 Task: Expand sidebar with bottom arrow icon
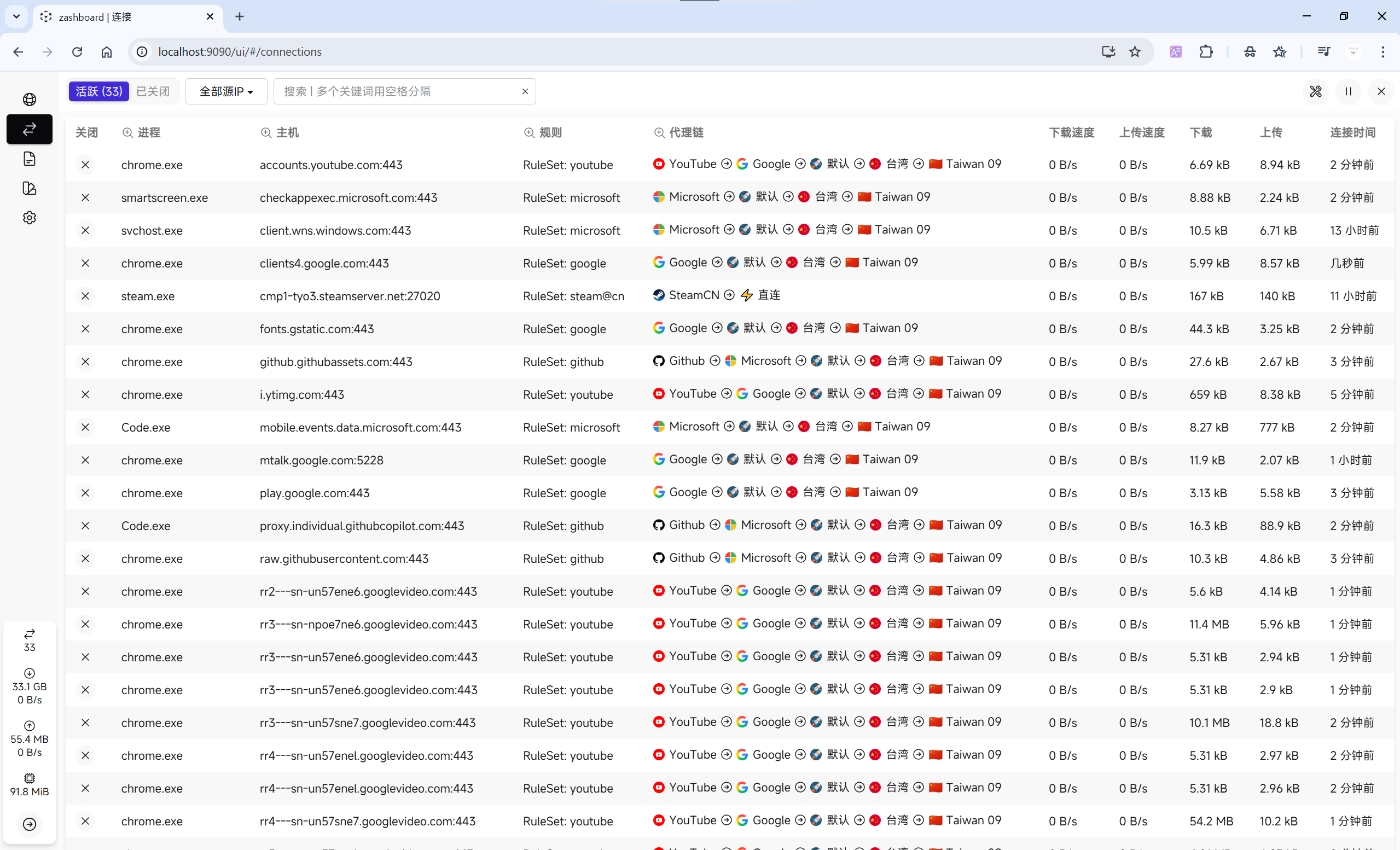pyautogui.click(x=30, y=824)
